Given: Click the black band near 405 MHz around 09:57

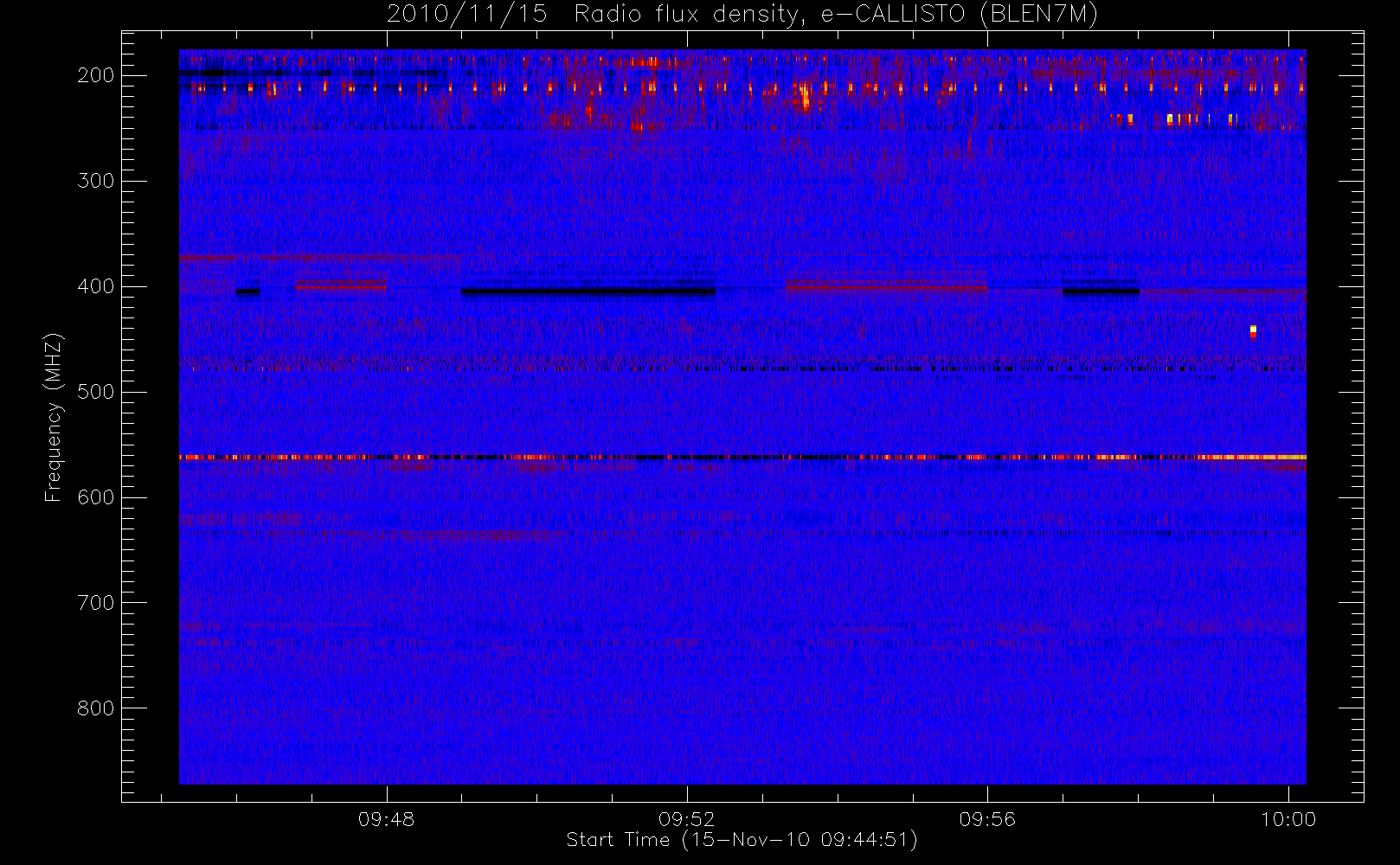Looking at the screenshot, I should 1101,292.
